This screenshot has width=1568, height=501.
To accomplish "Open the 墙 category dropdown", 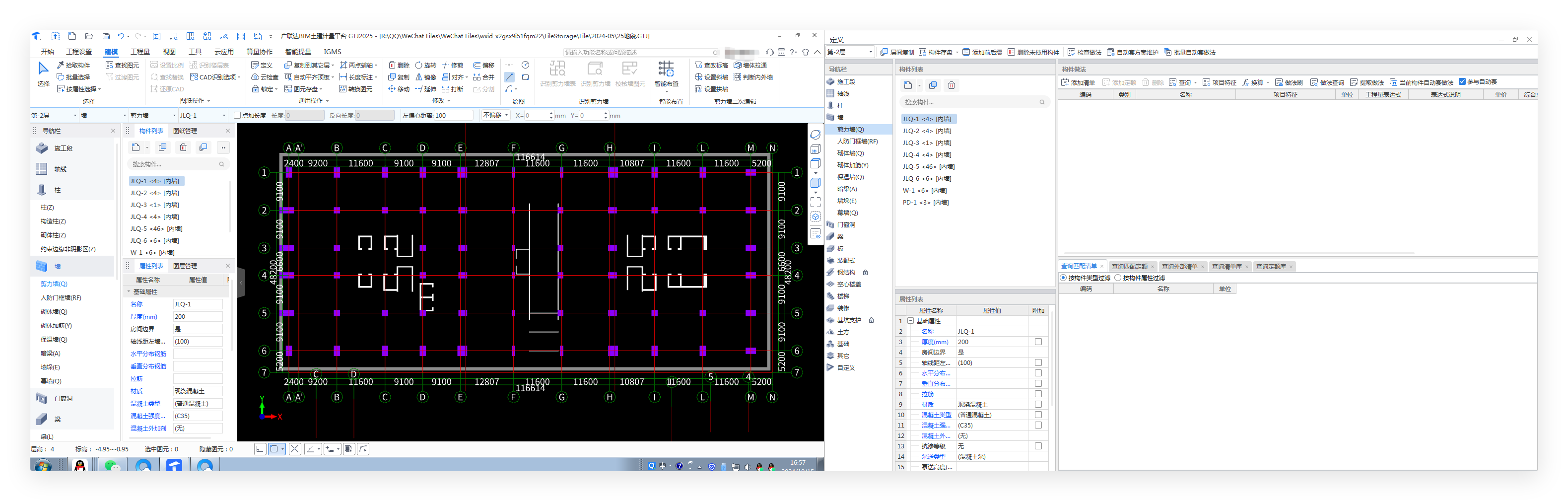I will tap(103, 115).
